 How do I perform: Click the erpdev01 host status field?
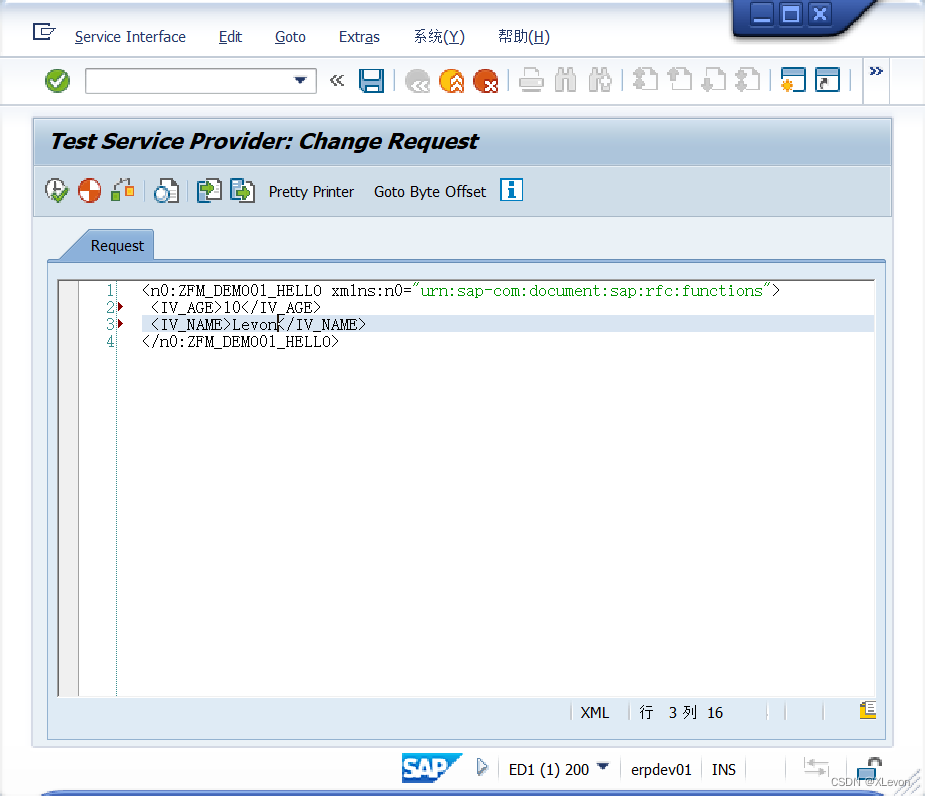[x=661, y=769]
